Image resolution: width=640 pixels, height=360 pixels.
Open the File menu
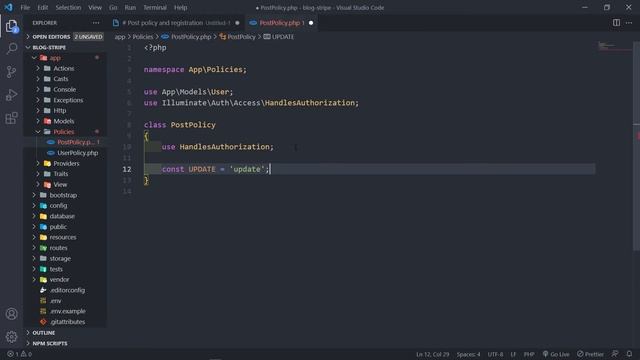pyautogui.click(x=25, y=7)
